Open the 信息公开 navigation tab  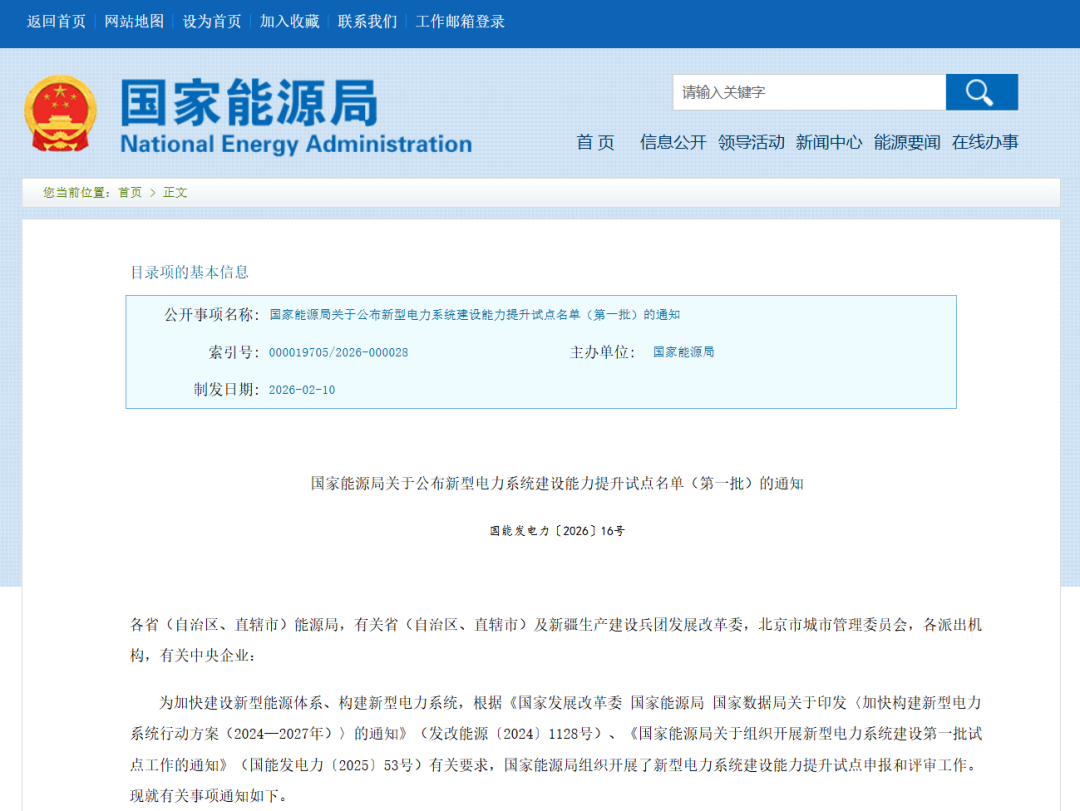tap(673, 142)
